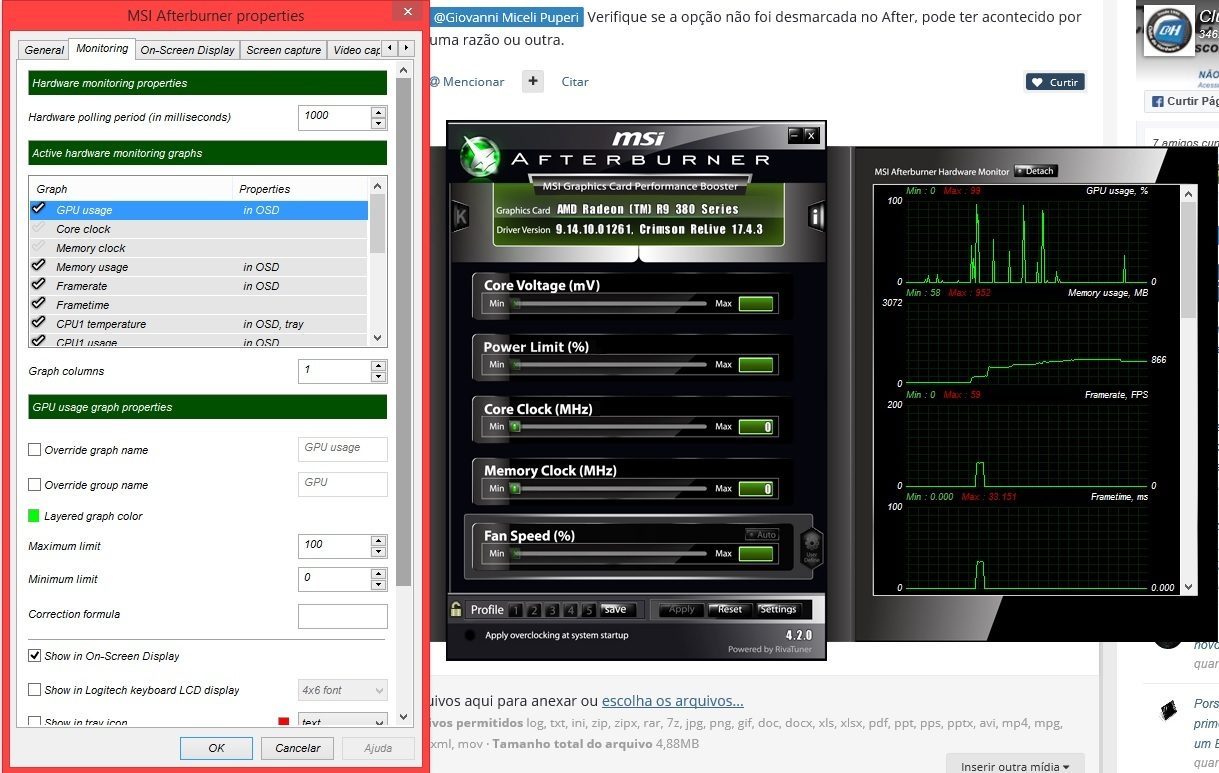Enable Show in Logitech keyboard LCD display
1219x773 pixels.
(x=35, y=690)
